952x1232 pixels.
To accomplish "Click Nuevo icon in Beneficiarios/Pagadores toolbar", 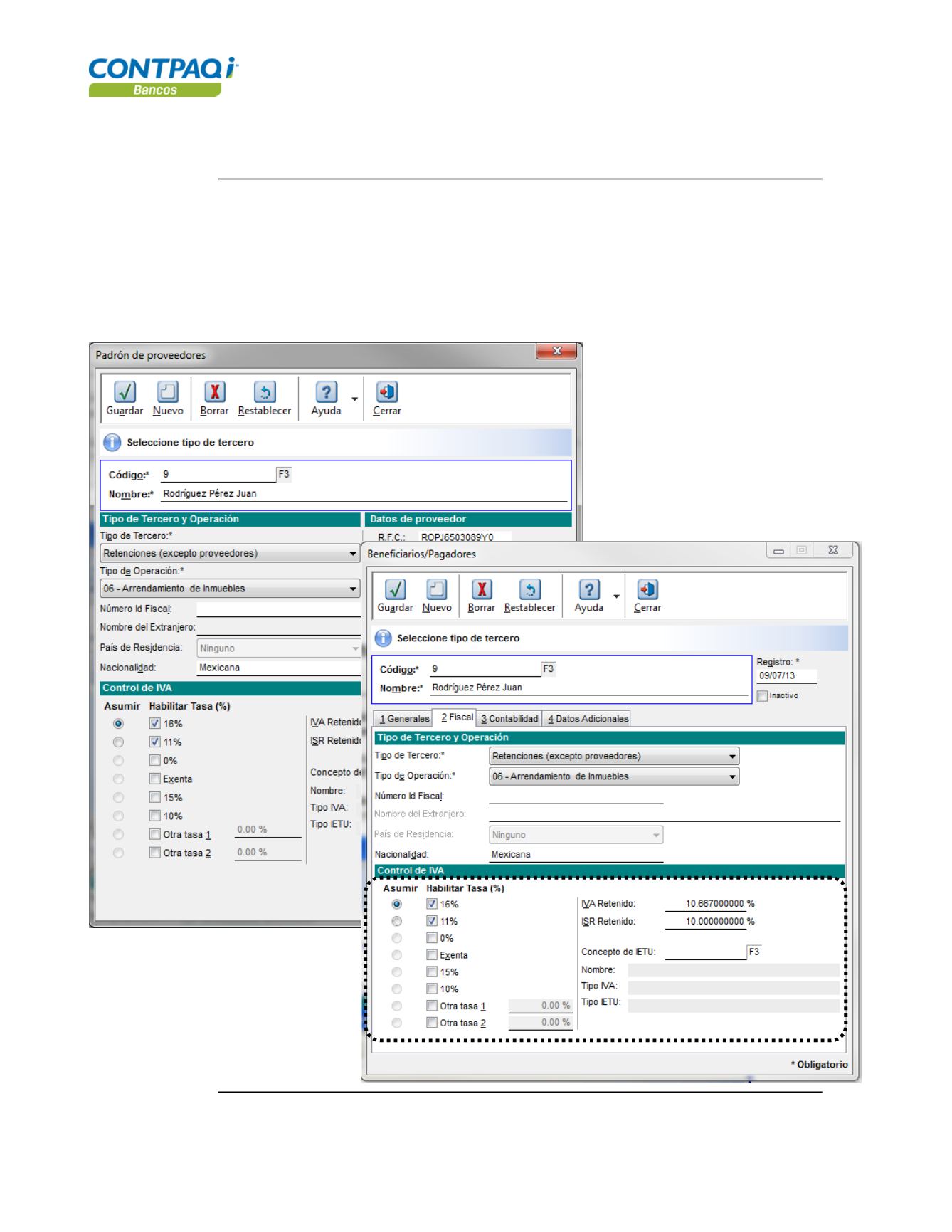I will point(436,590).
